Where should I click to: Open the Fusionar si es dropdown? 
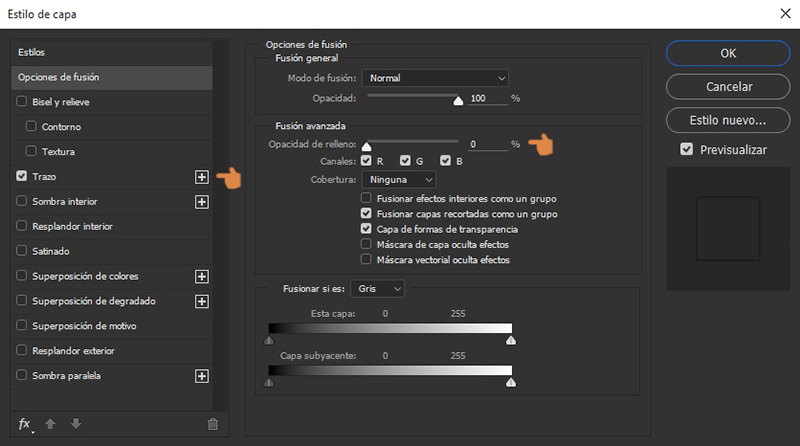pos(378,289)
